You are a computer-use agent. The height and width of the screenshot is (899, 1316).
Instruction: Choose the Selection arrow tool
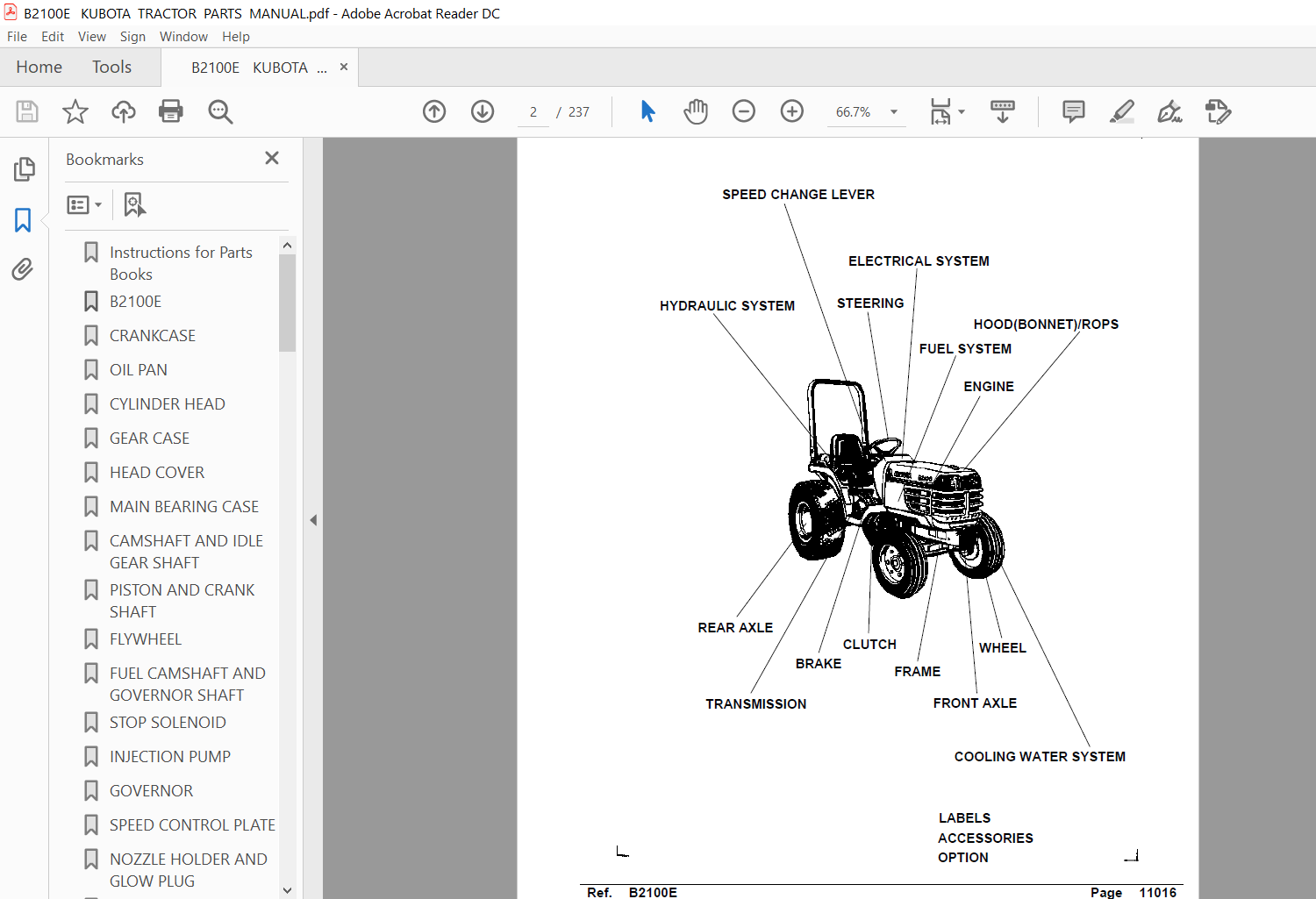click(648, 111)
